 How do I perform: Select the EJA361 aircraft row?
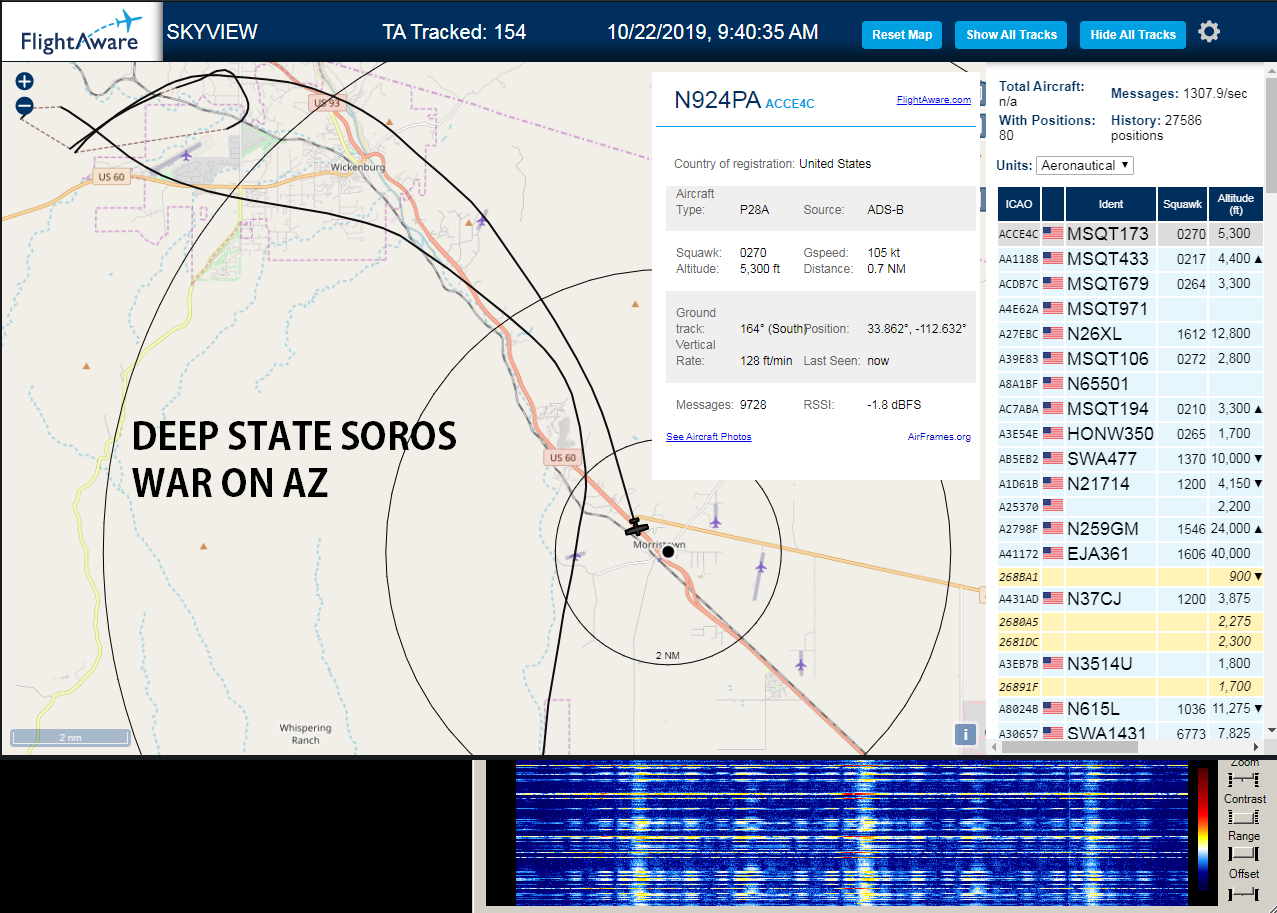click(1131, 553)
